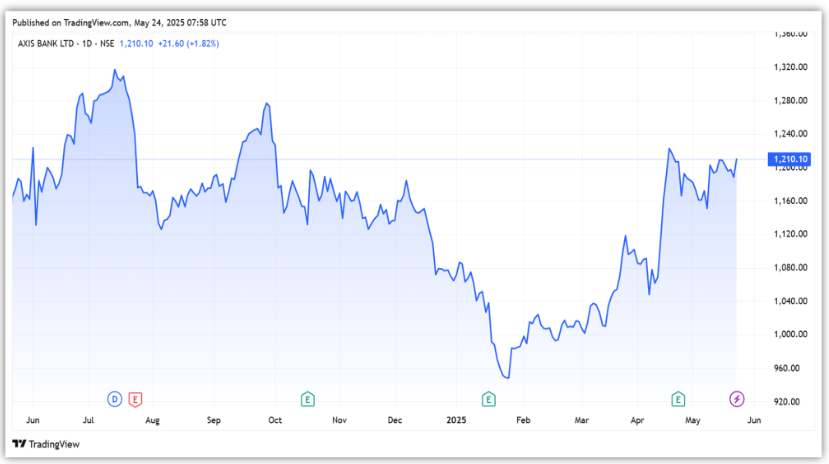The height and width of the screenshot is (464, 829).
Task: Click the AXIS BANK LTD symbol title
Action: click(x=51, y=44)
